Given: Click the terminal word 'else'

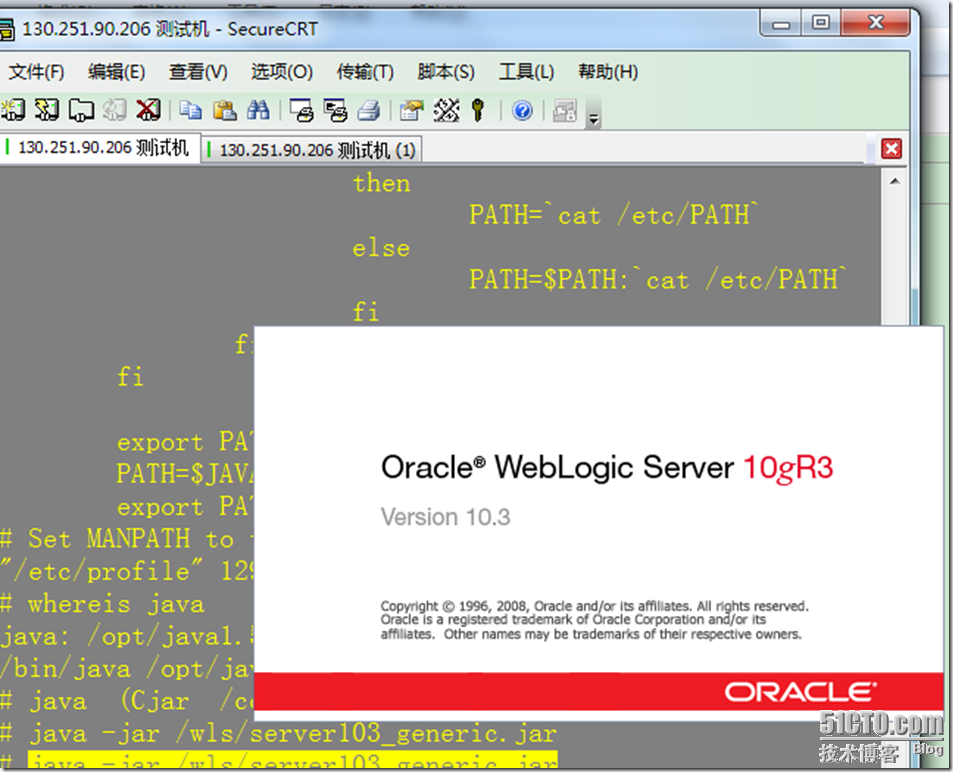Looking at the screenshot, I should point(382,248).
